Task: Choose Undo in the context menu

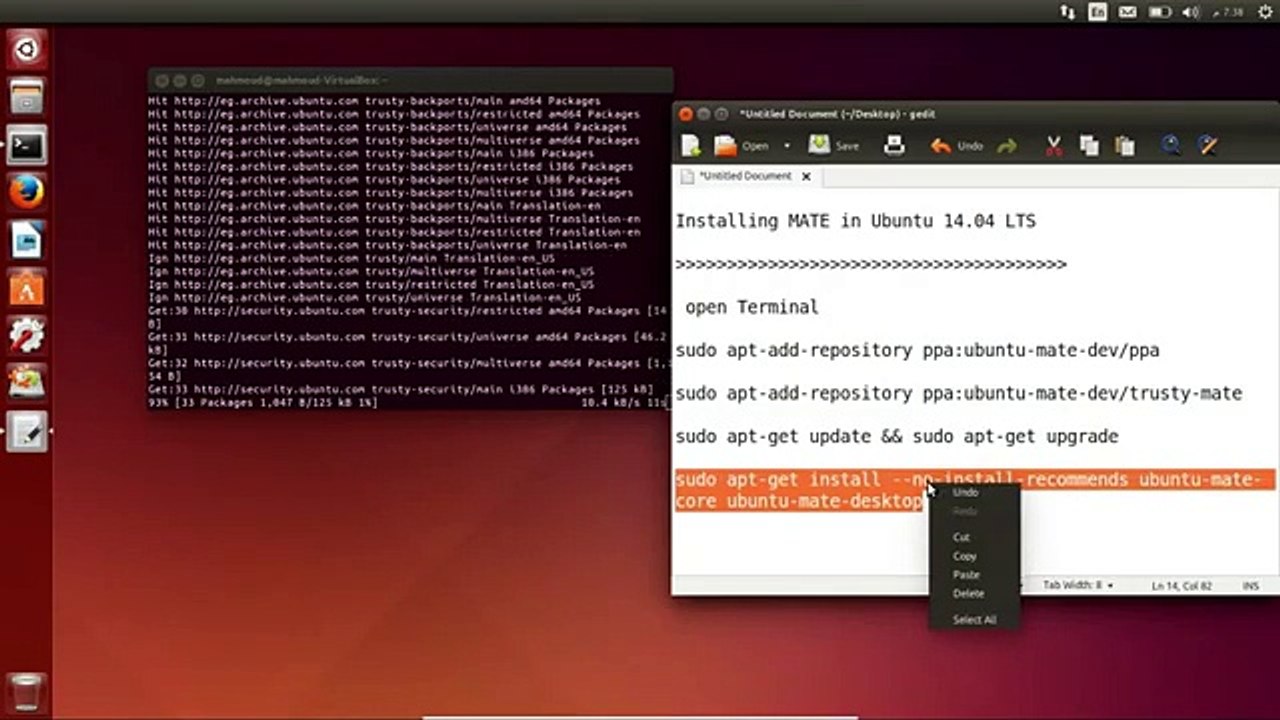Action: tap(965, 492)
